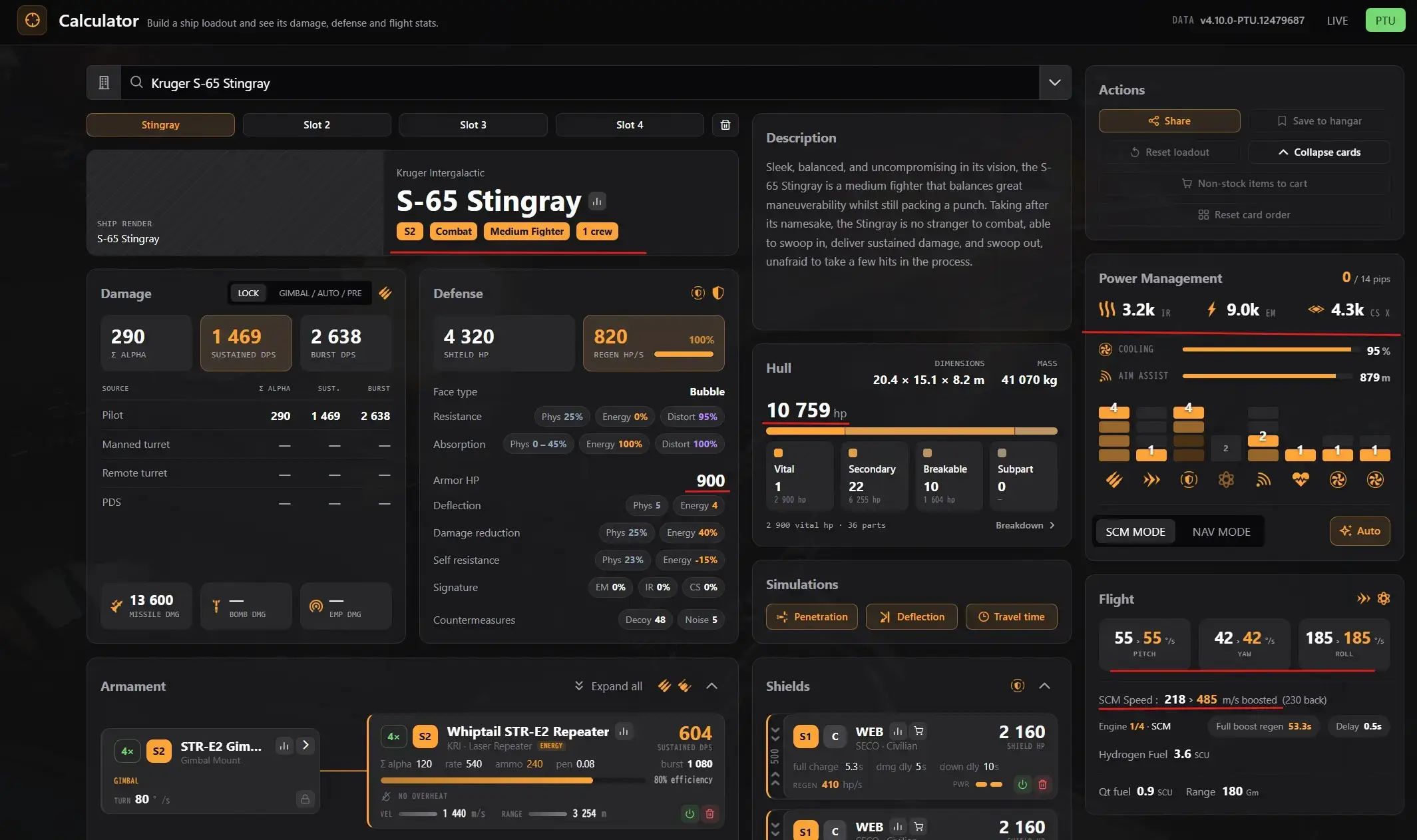Click the grey quantum power pip labeled 2

click(1226, 449)
